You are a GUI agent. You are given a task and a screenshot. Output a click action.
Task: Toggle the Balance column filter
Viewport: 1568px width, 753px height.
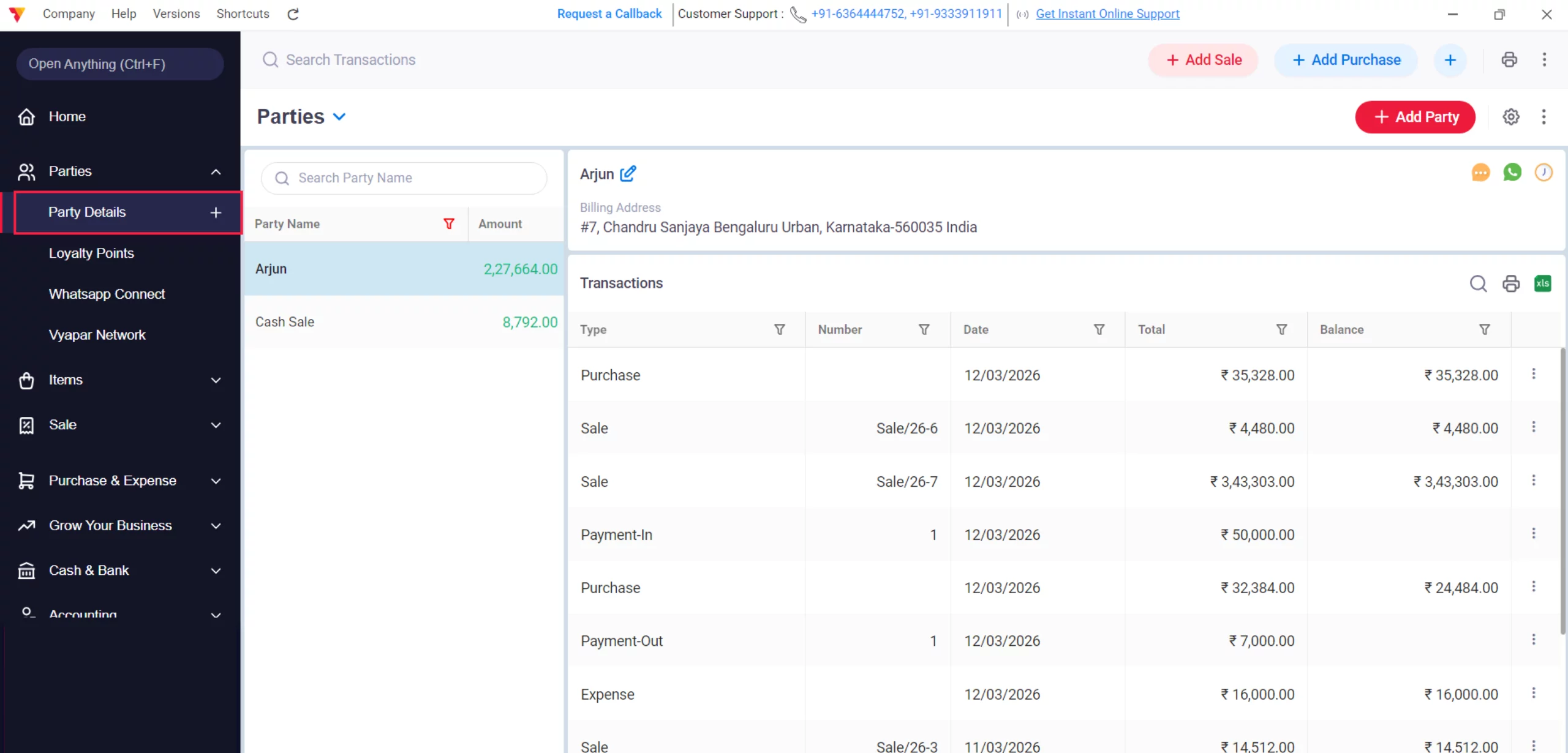coord(1484,330)
